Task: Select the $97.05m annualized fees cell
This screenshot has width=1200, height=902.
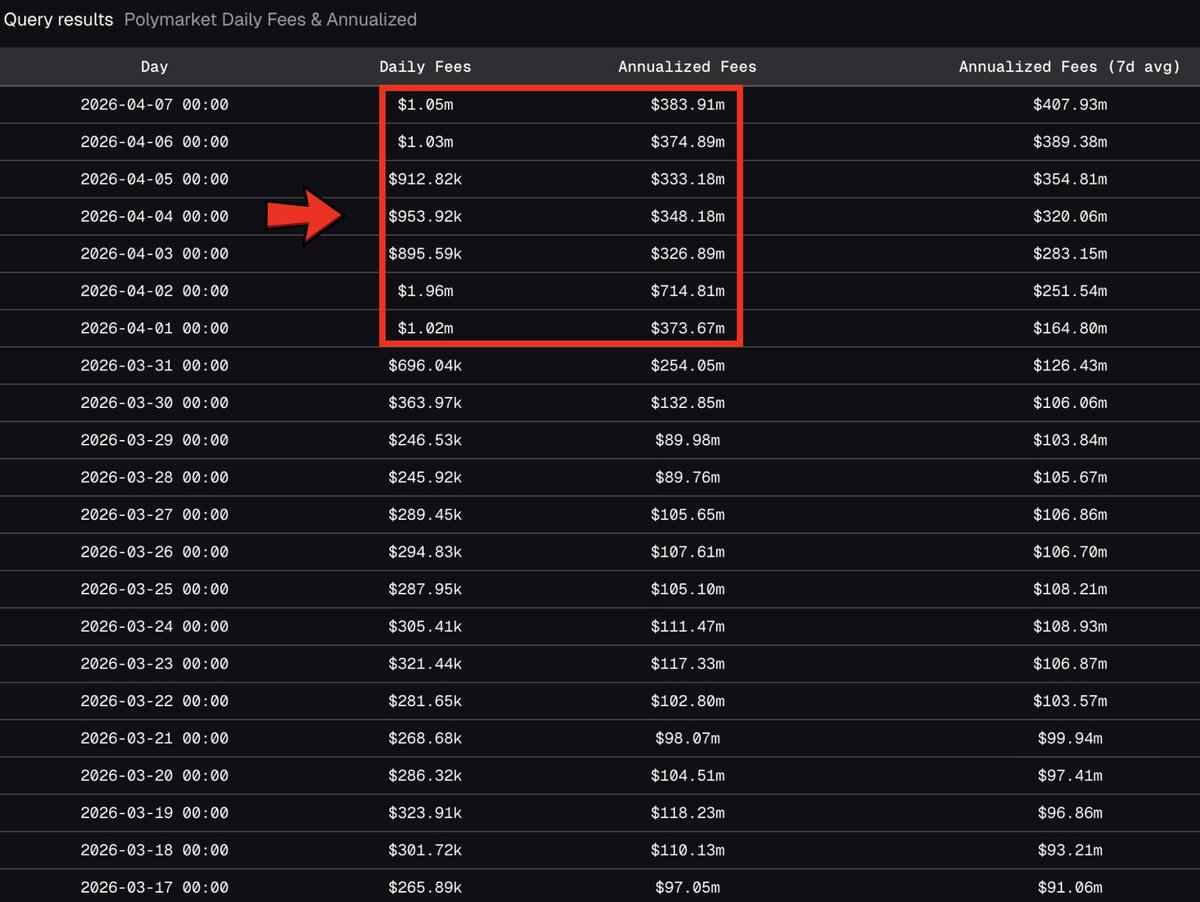Action: (x=687, y=888)
